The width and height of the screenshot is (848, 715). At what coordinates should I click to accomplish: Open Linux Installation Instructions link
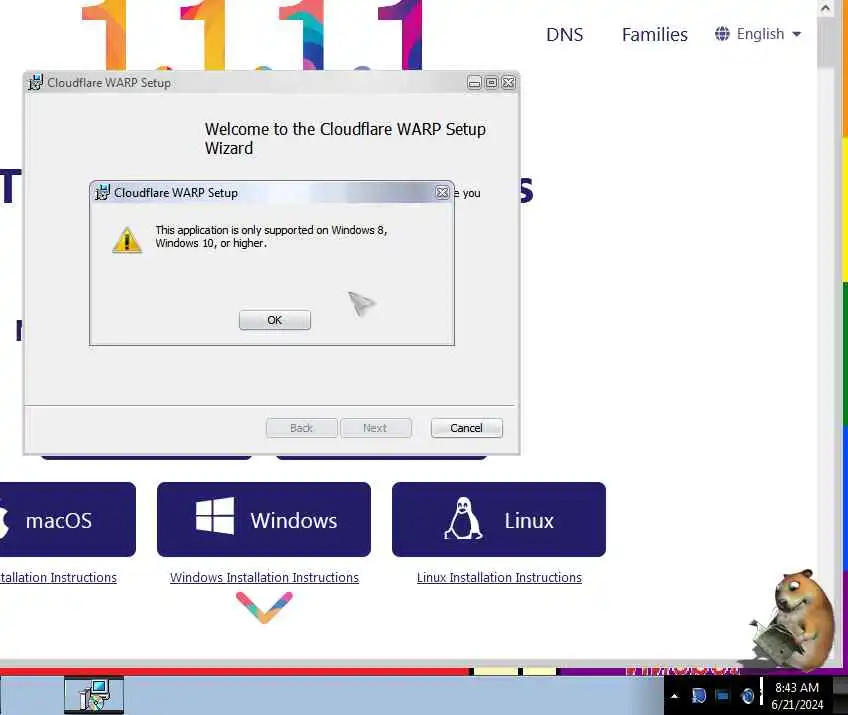499,578
